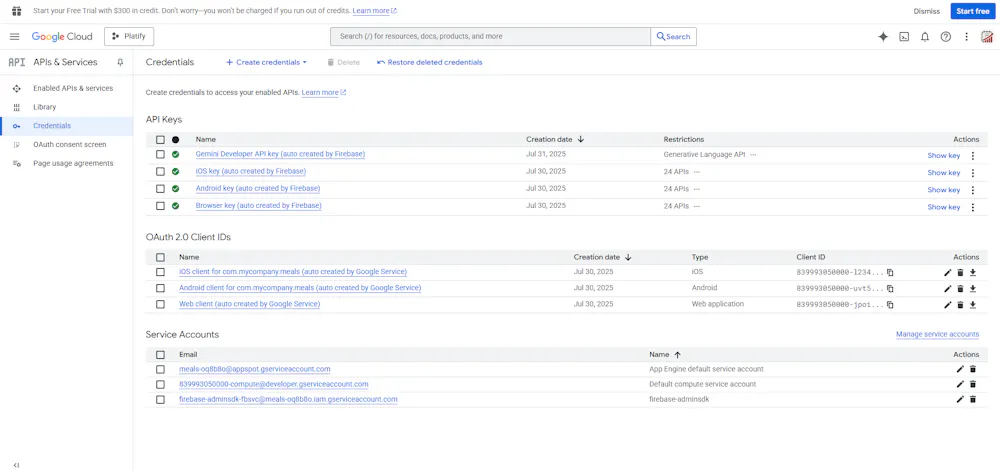Screen dimensions: 1000x471
Task: Expand the Create credentials dropdown
Action: point(266,62)
